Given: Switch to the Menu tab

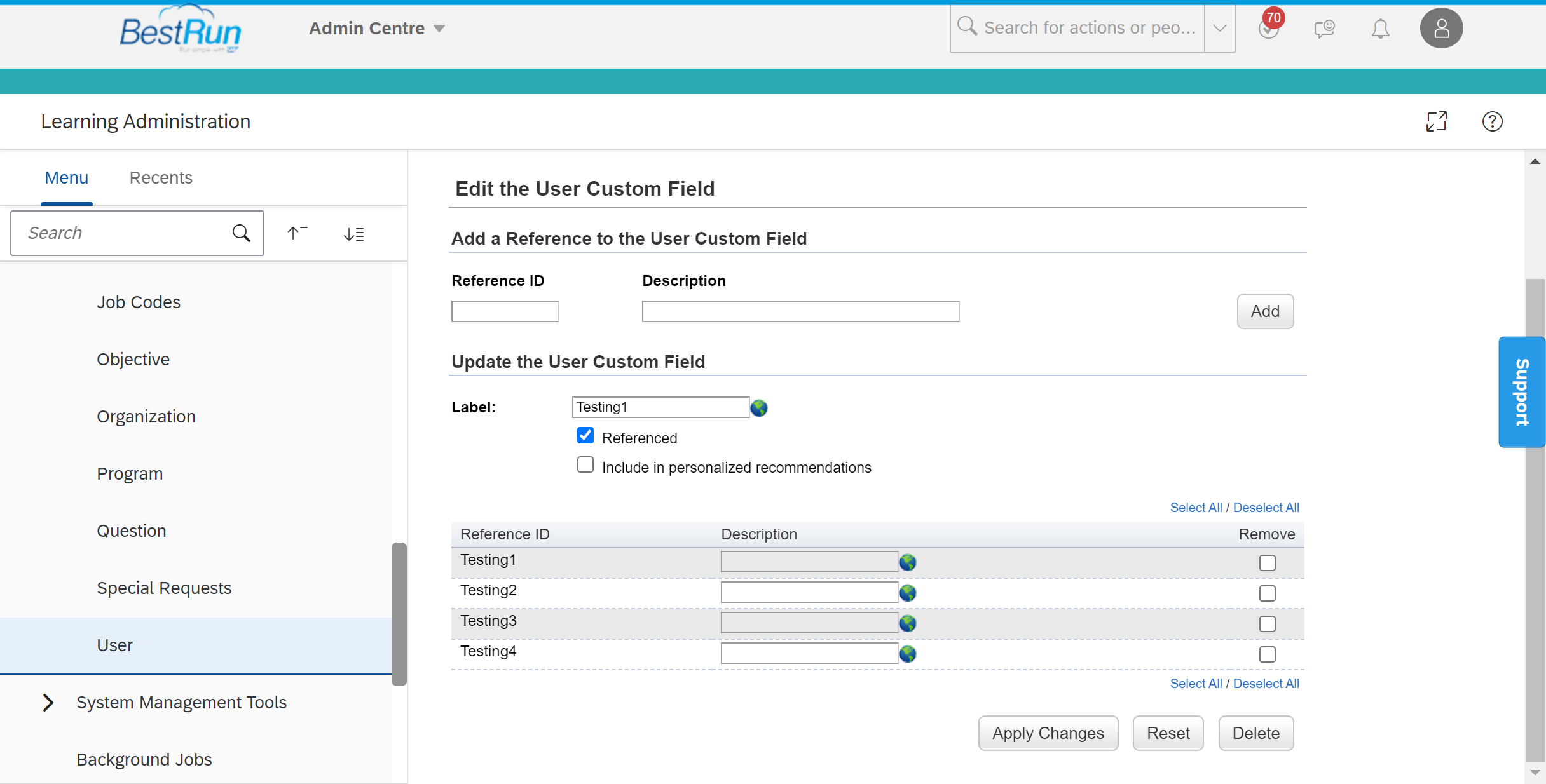Looking at the screenshot, I should pyautogui.click(x=67, y=178).
